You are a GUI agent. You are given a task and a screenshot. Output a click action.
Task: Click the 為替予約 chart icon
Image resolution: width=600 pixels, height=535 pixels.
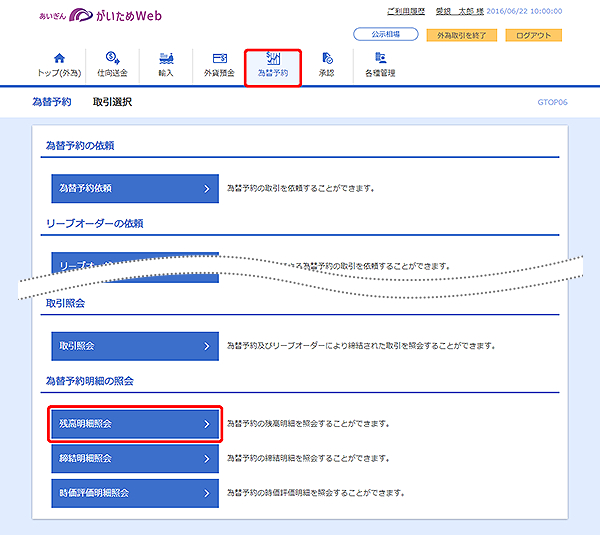pyautogui.click(x=273, y=58)
